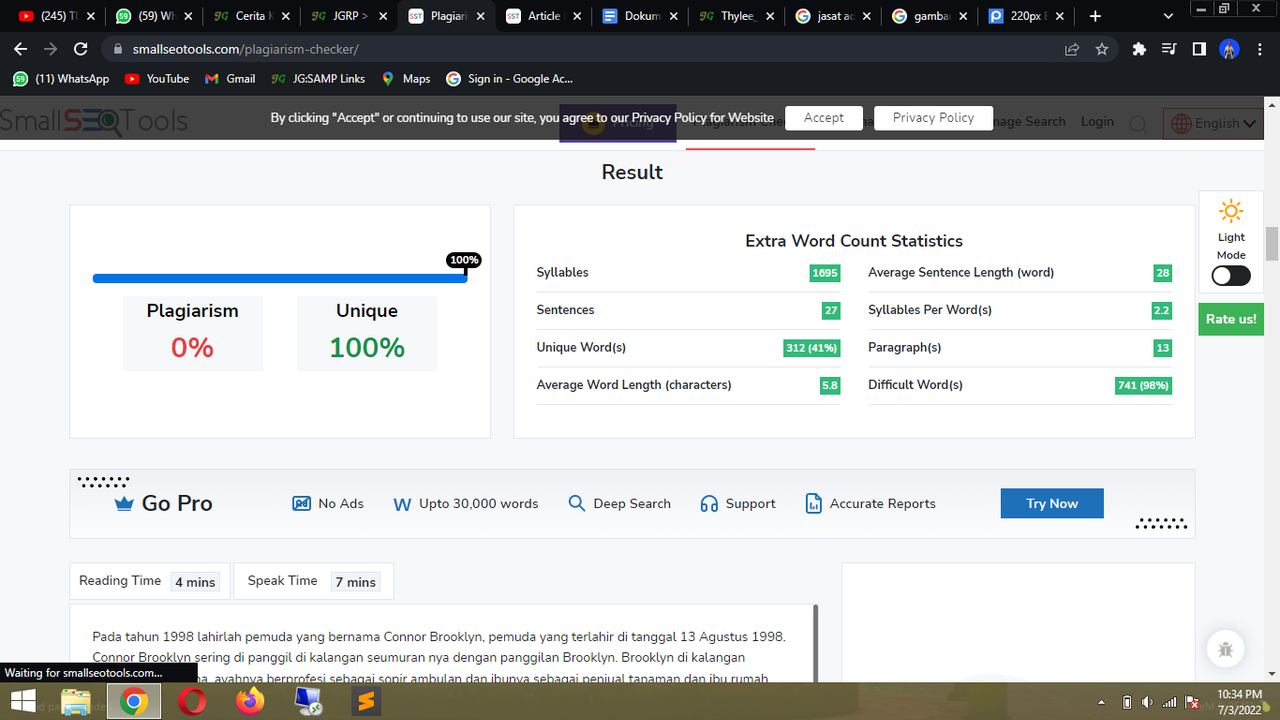Accept the privacy policy notice

tap(823, 118)
